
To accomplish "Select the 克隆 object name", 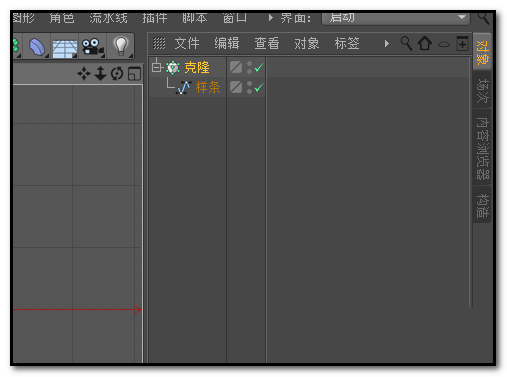I will 197,68.
